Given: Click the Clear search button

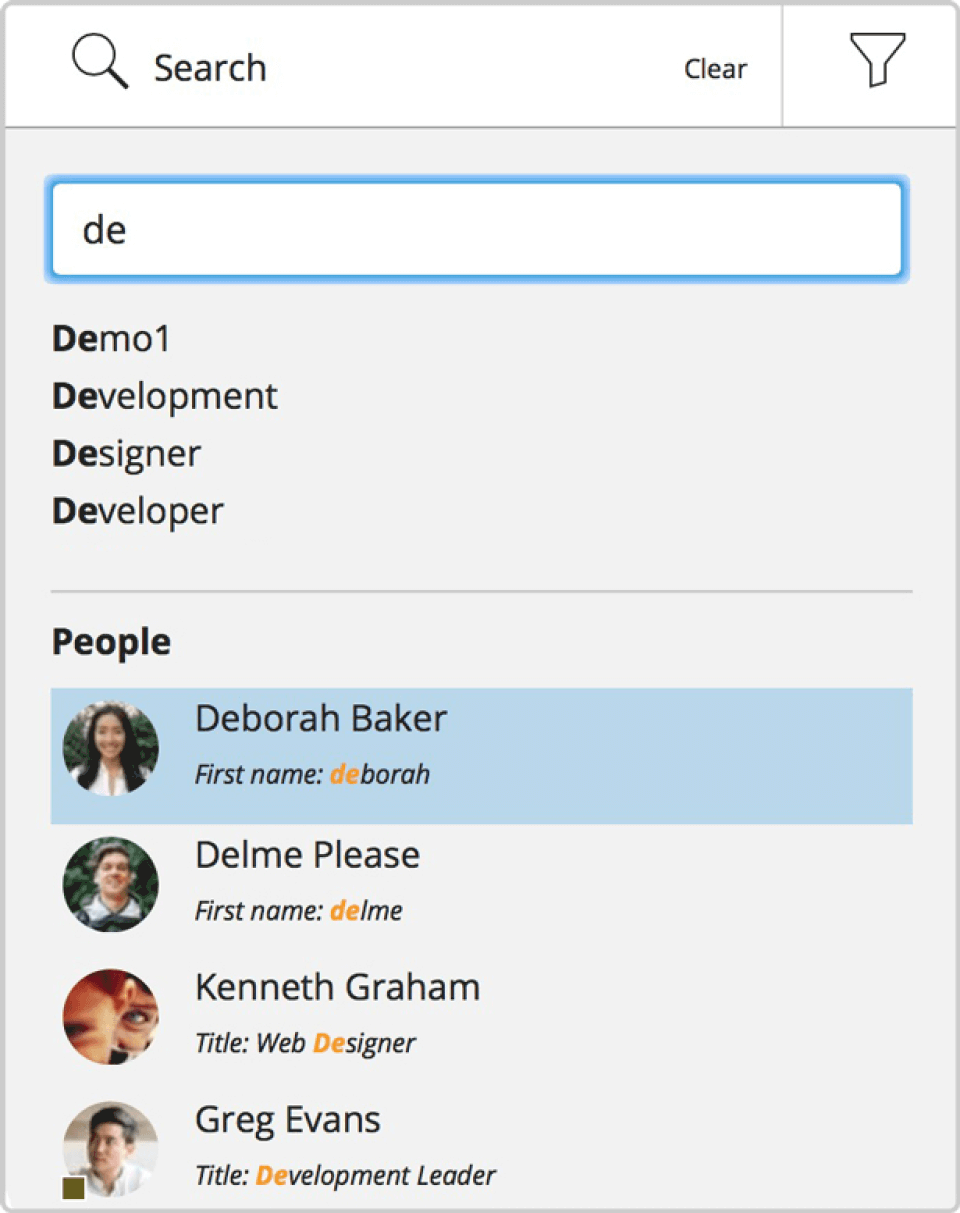Looking at the screenshot, I should (715, 69).
